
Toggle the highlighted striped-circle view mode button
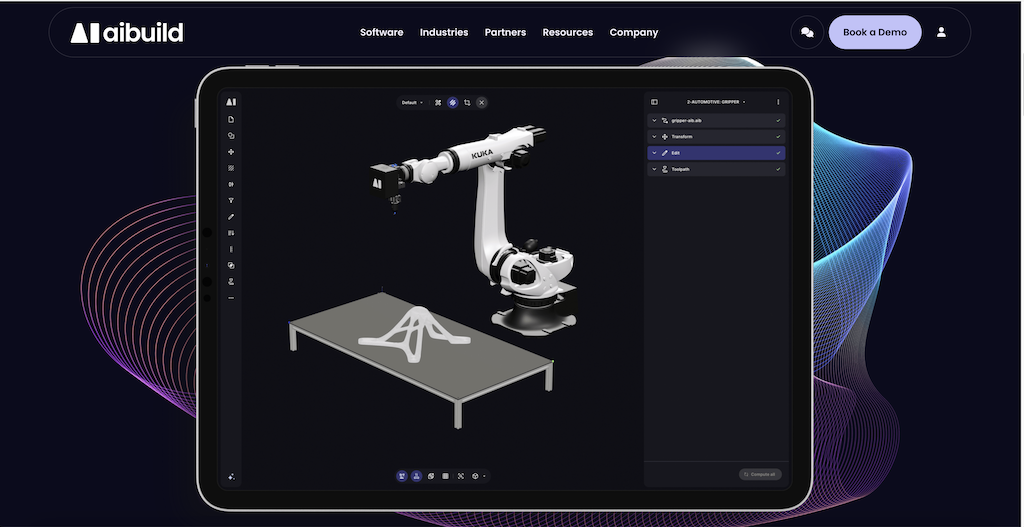coord(452,102)
